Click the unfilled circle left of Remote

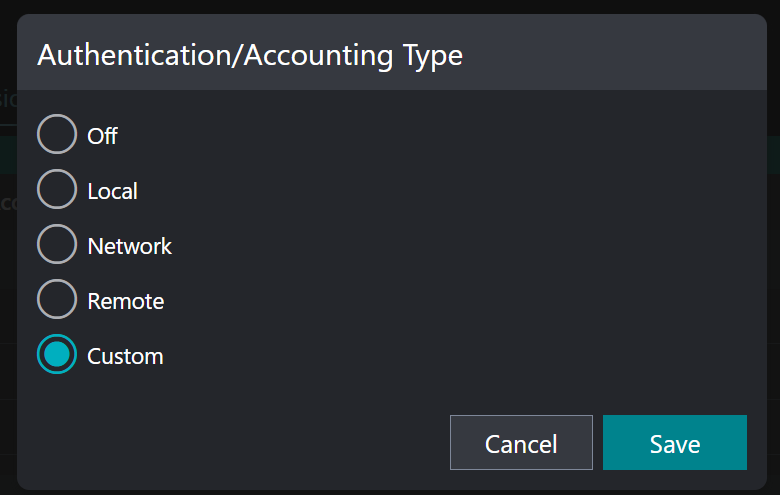(57, 300)
